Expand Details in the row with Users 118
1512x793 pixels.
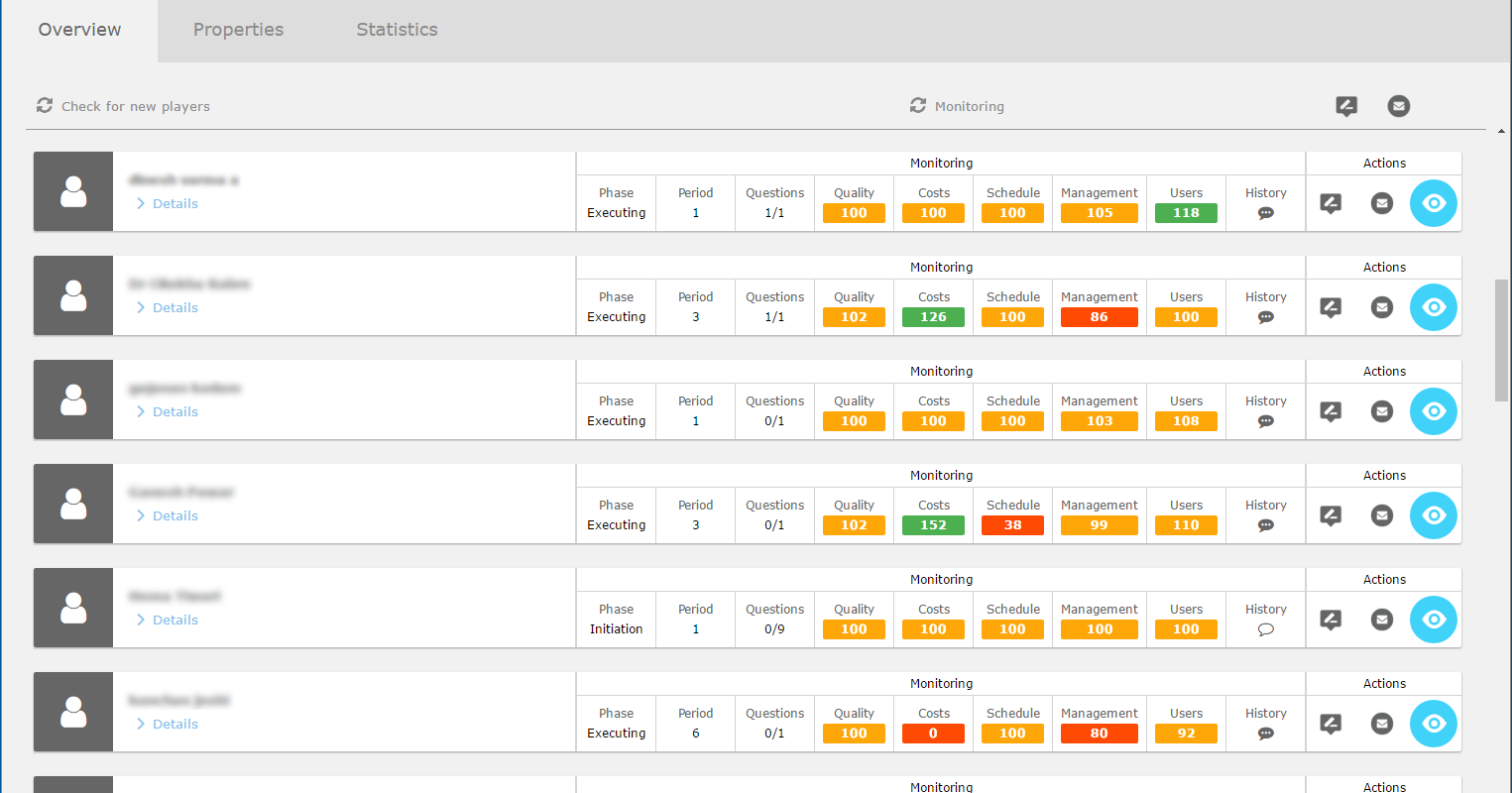pyautogui.click(x=168, y=203)
